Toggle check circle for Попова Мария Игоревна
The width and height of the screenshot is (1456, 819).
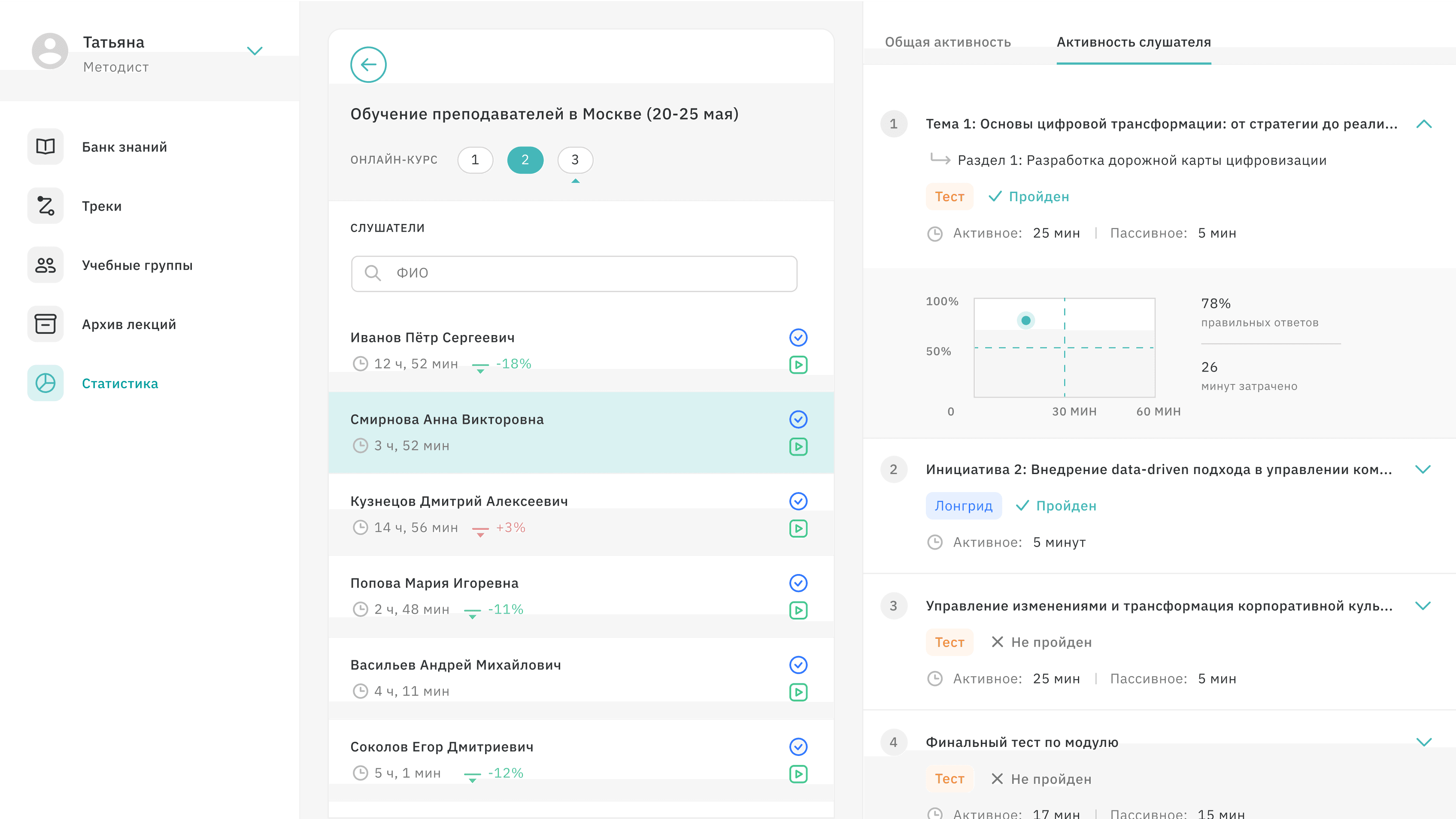(798, 583)
